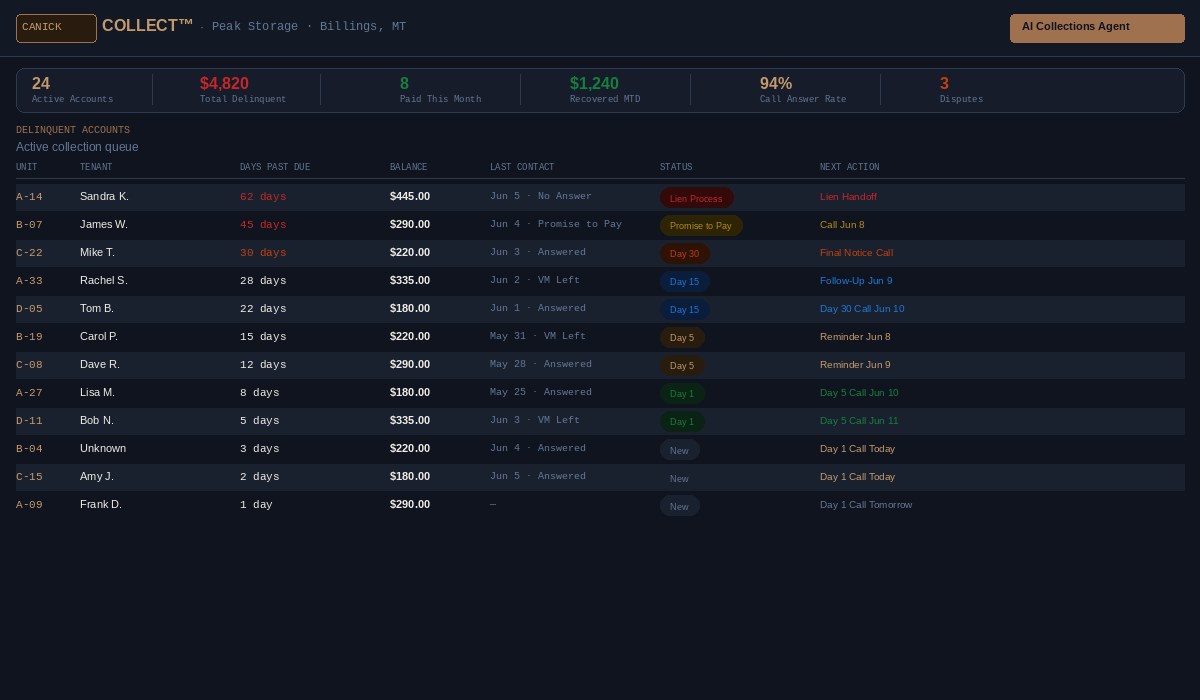Click the Day 30 status badge

pos(685,254)
